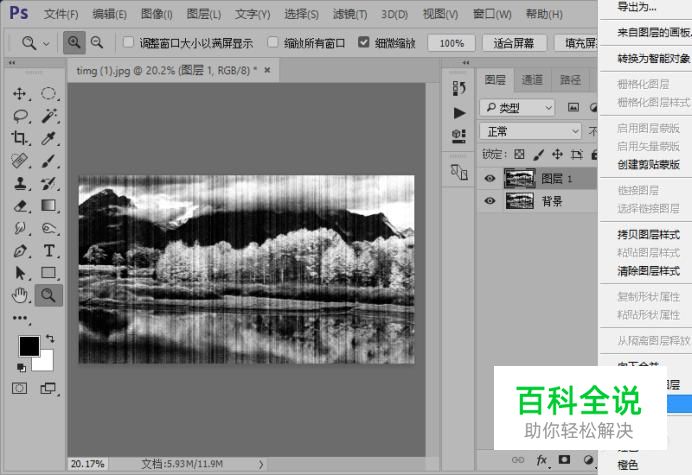Image resolution: width=692 pixels, height=475 pixels.
Task: Toggle Quick Mask mode
Action: 19,388
